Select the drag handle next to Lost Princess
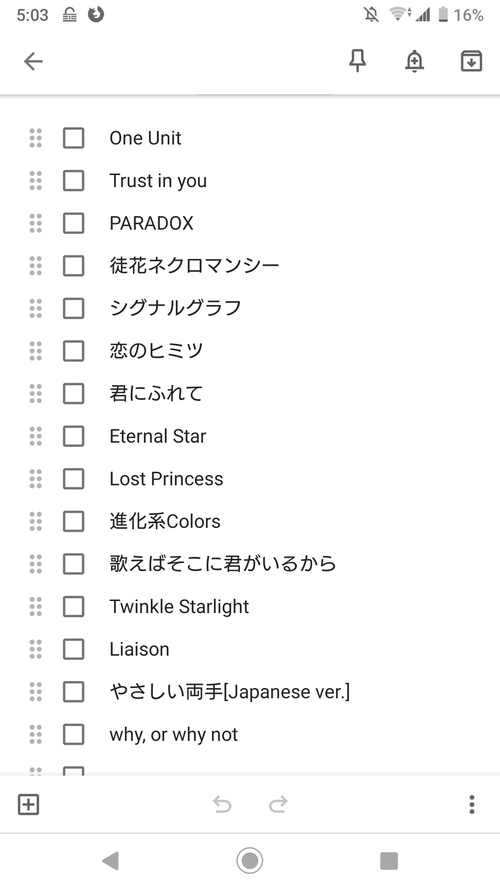500x889 pixels. pyautogui.click(x=36, y=479)
